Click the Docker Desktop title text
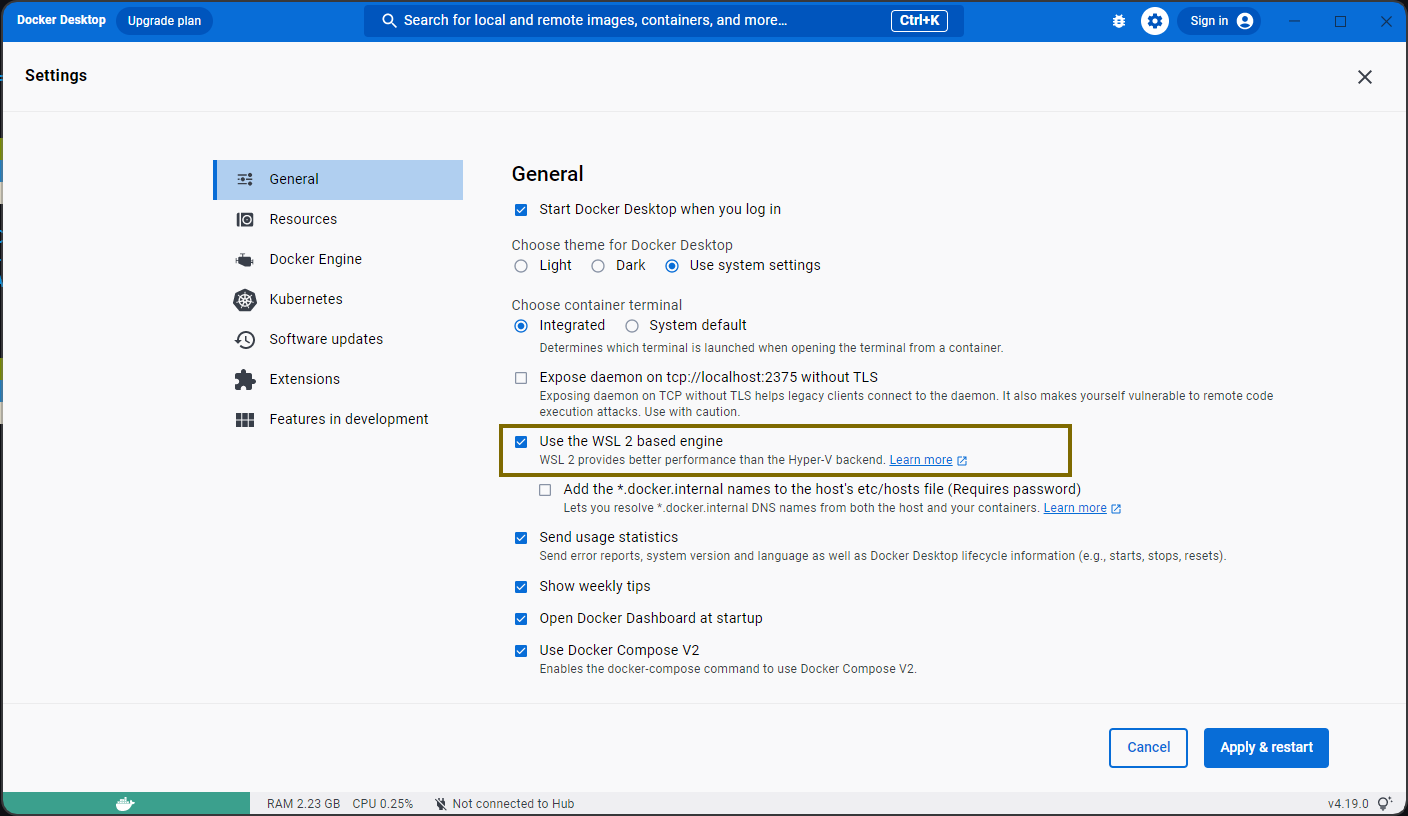Image resolution: width=1408 pixels, height=816 pixels. (x=61, y=20)
